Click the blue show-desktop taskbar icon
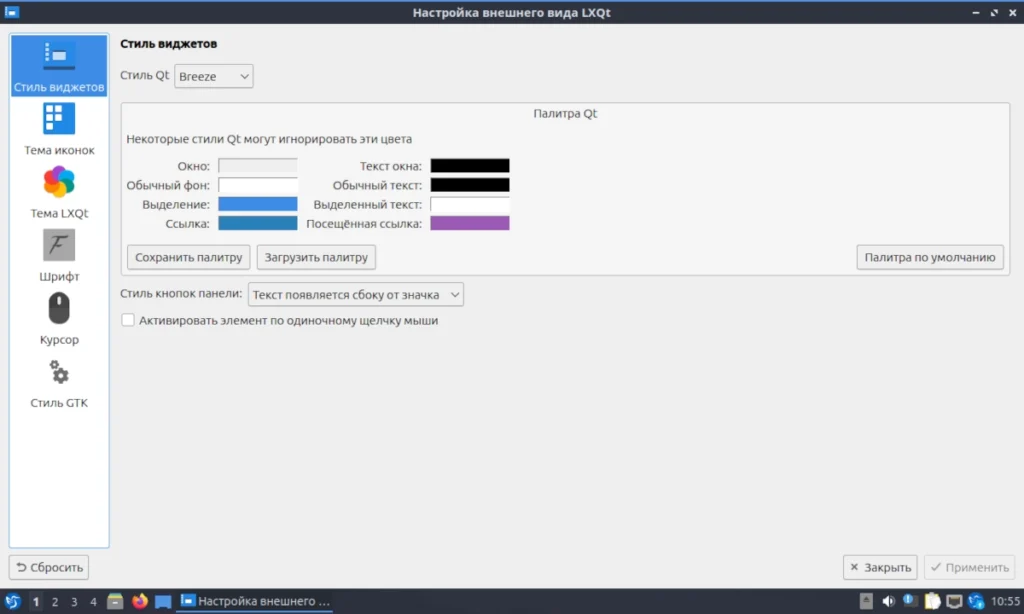 [x=163, y=602]
